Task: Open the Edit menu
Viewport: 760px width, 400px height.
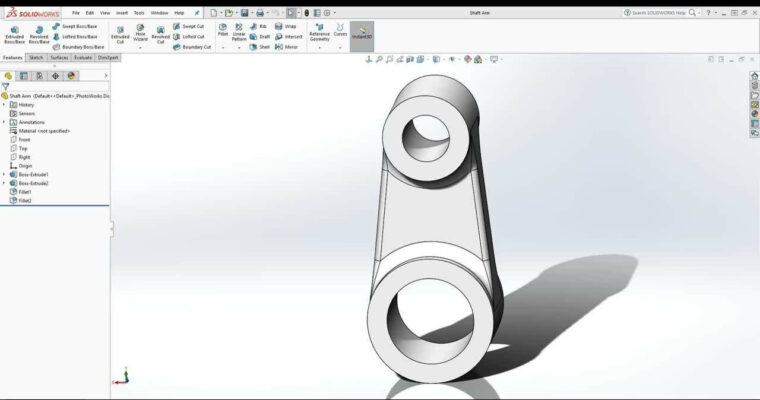Action: point(90,13)
